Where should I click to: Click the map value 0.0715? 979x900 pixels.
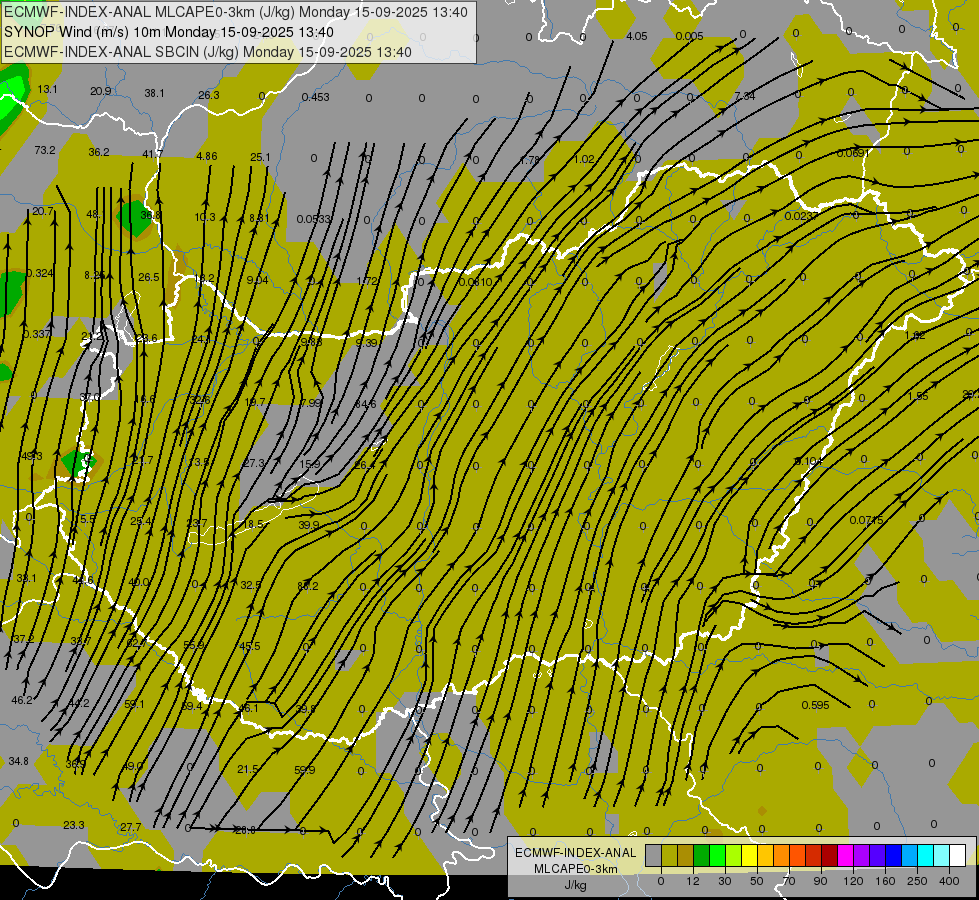point(867,520)
